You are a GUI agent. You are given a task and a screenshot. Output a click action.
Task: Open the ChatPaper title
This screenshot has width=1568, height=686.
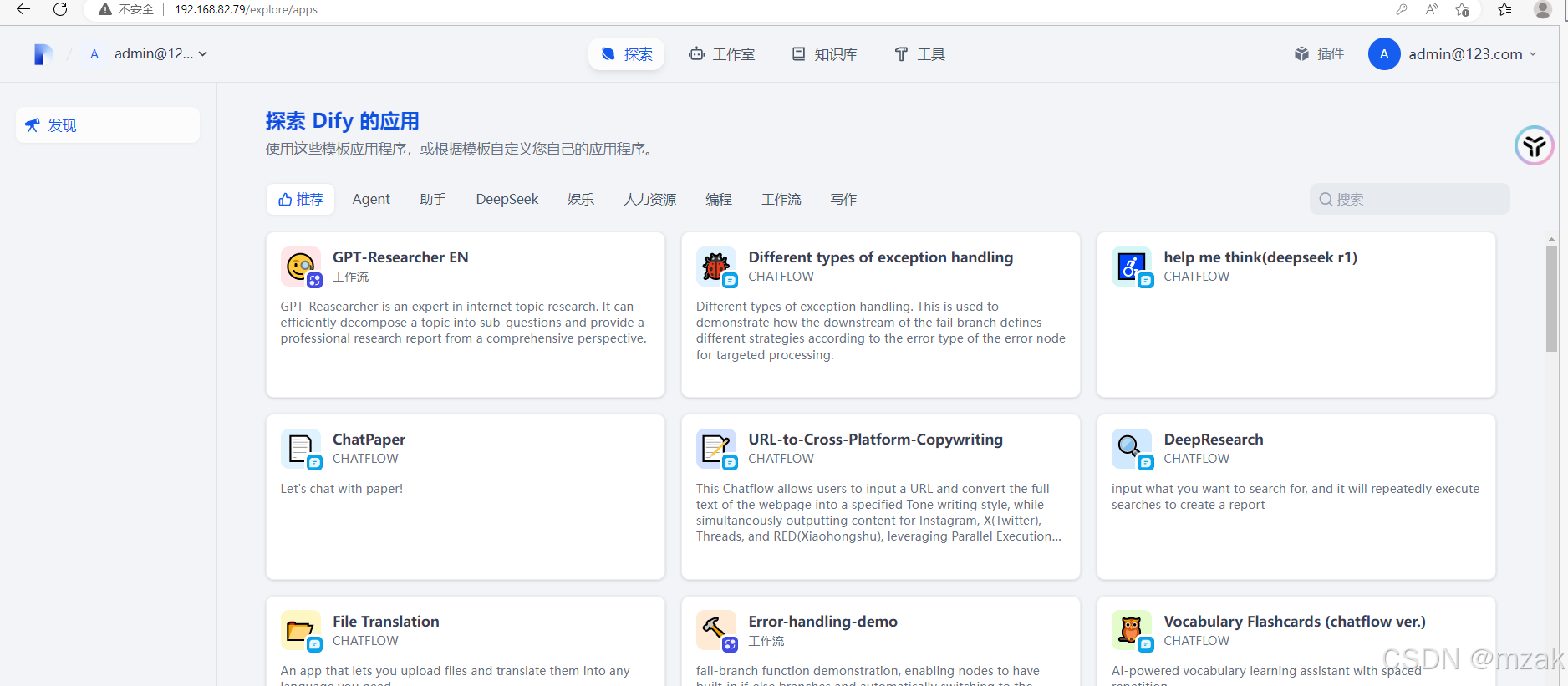pos(369,440)
